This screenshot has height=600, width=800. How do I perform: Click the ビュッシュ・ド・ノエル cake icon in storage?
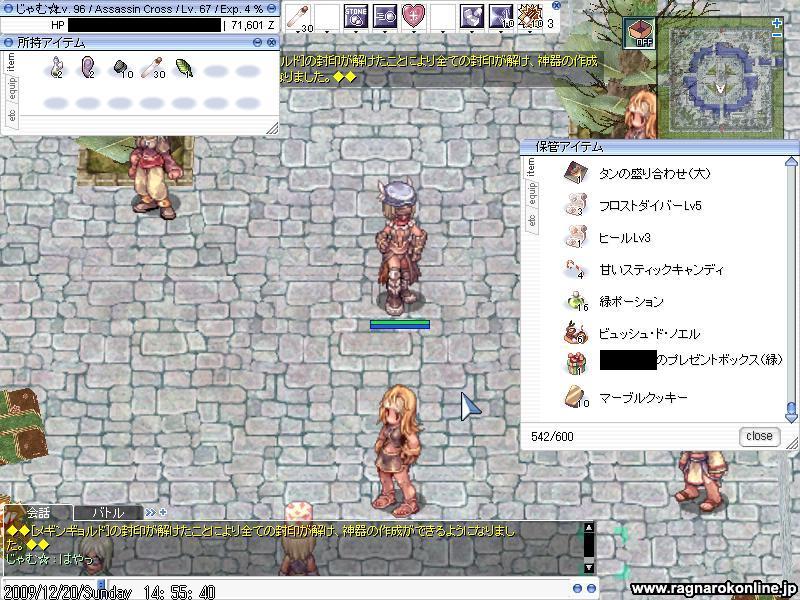(x=577, y=333)
